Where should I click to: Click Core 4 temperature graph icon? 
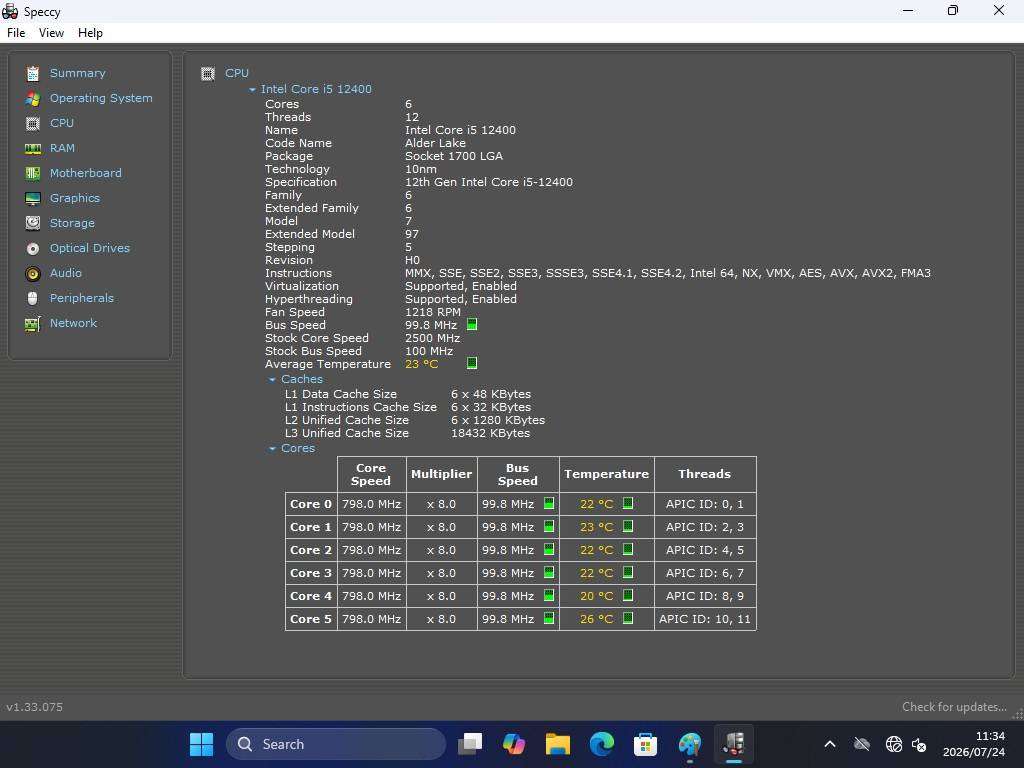click(x=628, y=595)
